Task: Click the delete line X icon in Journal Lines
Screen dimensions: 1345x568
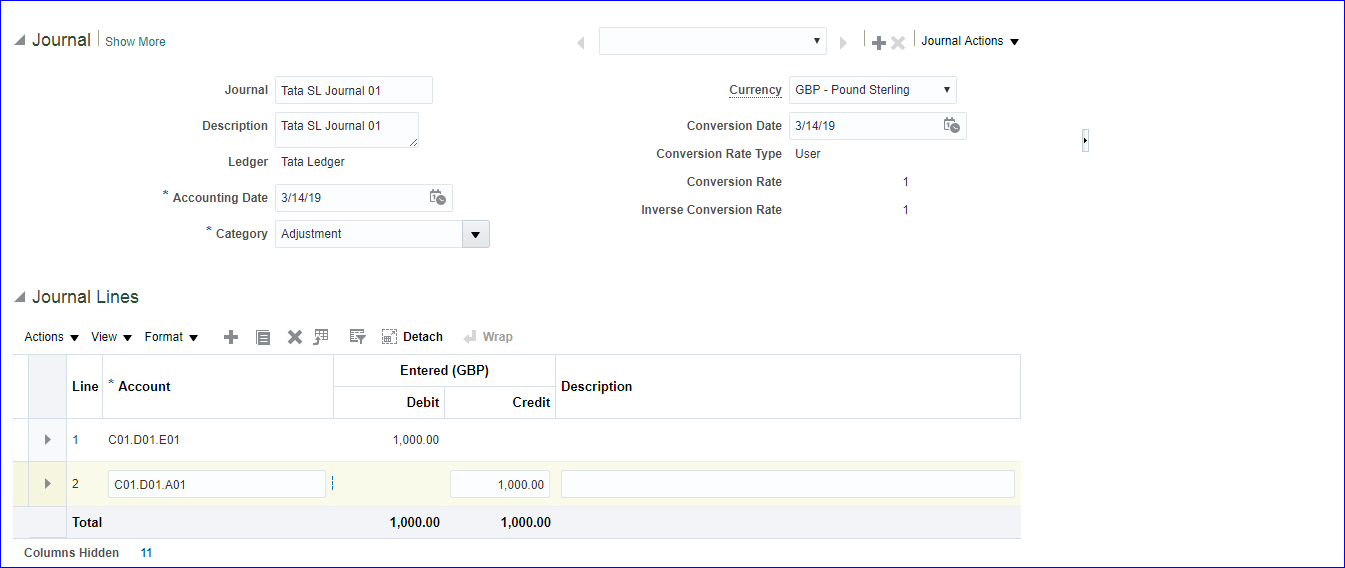Action: (295, 337)
